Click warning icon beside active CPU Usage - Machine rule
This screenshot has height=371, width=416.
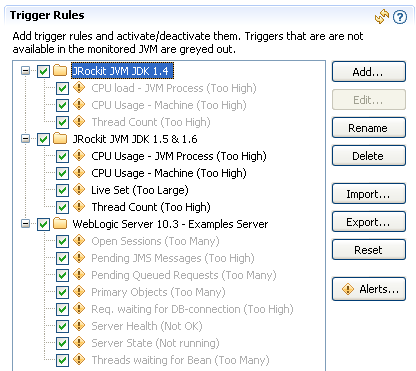tap(79, 173)
